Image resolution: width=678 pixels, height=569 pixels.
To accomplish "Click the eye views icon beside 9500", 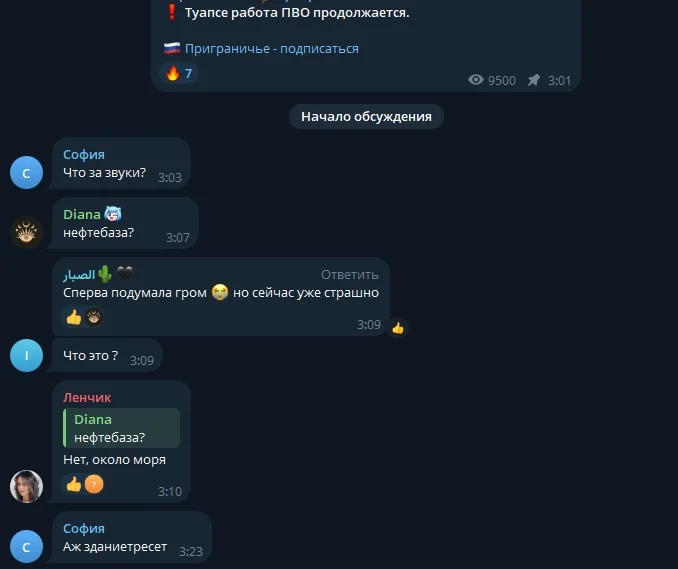I will (476, 80).
